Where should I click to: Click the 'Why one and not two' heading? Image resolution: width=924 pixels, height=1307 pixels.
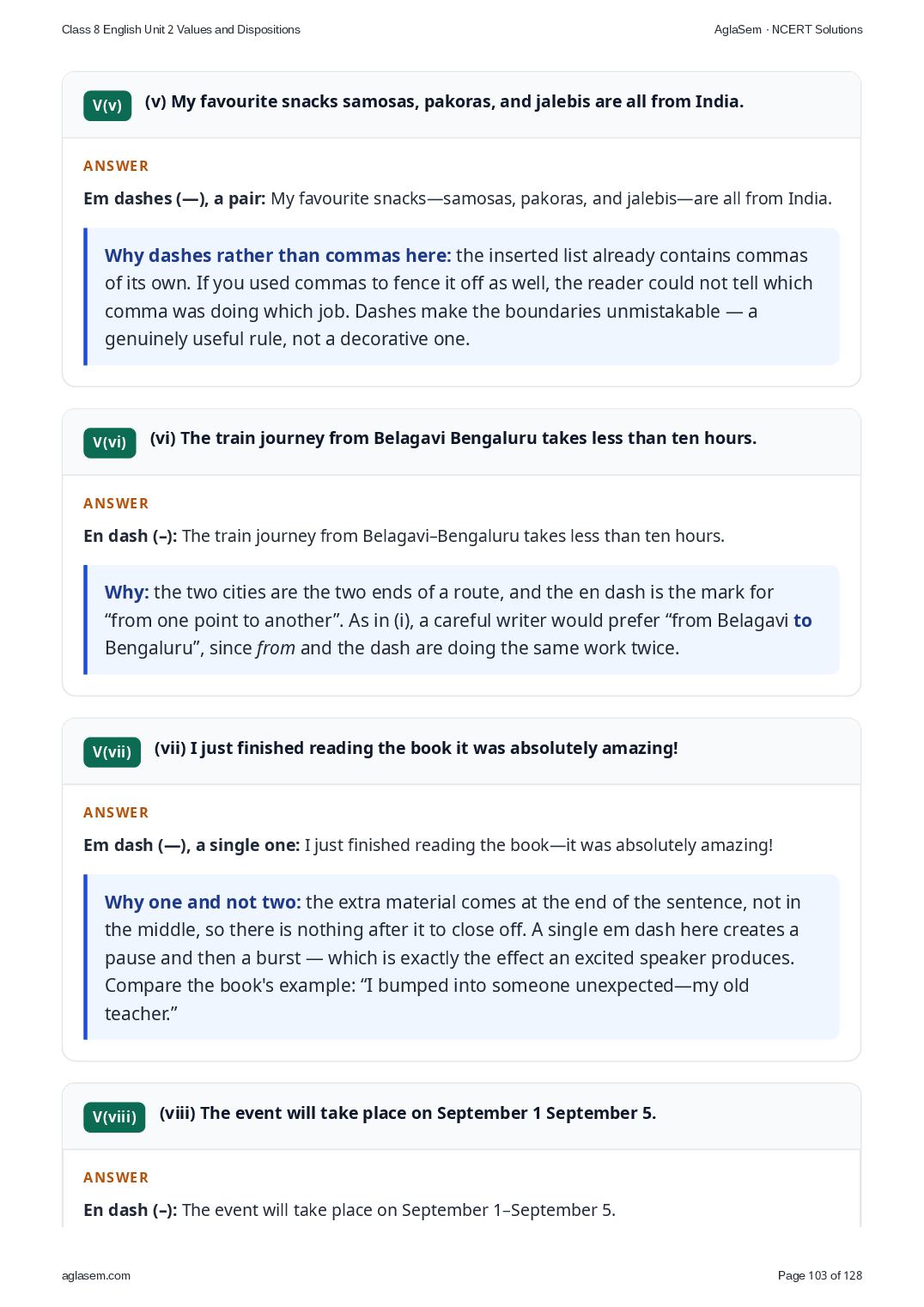(x=203, y=903)
